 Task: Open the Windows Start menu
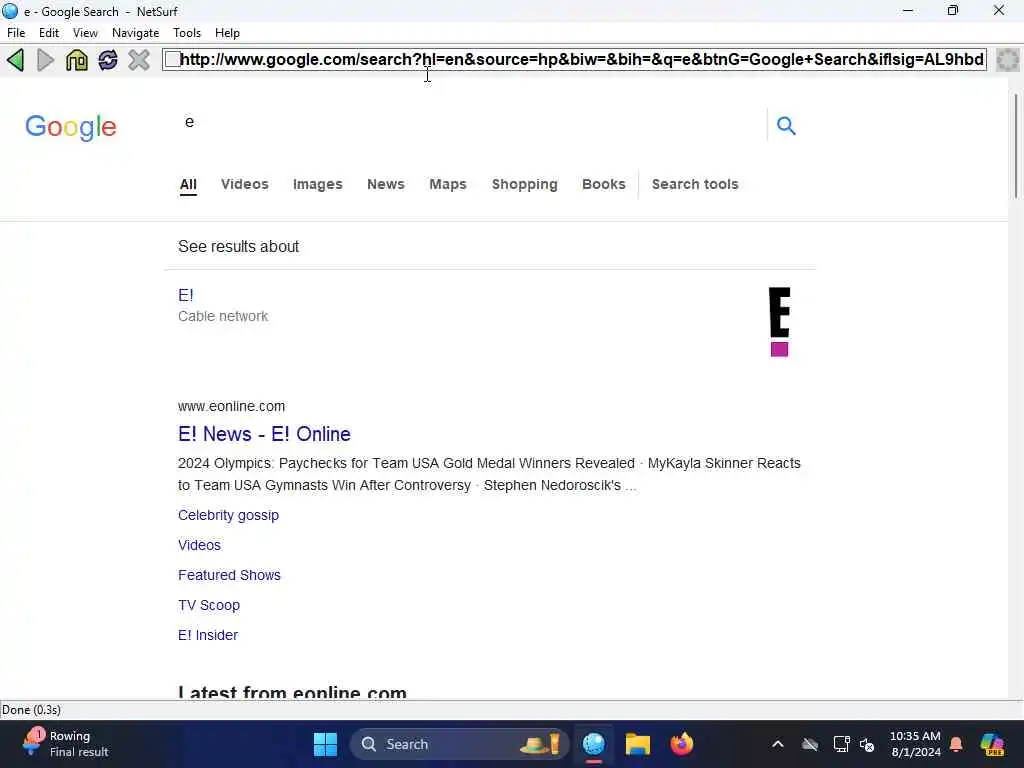pyautogui.click(x=325, y=744)
